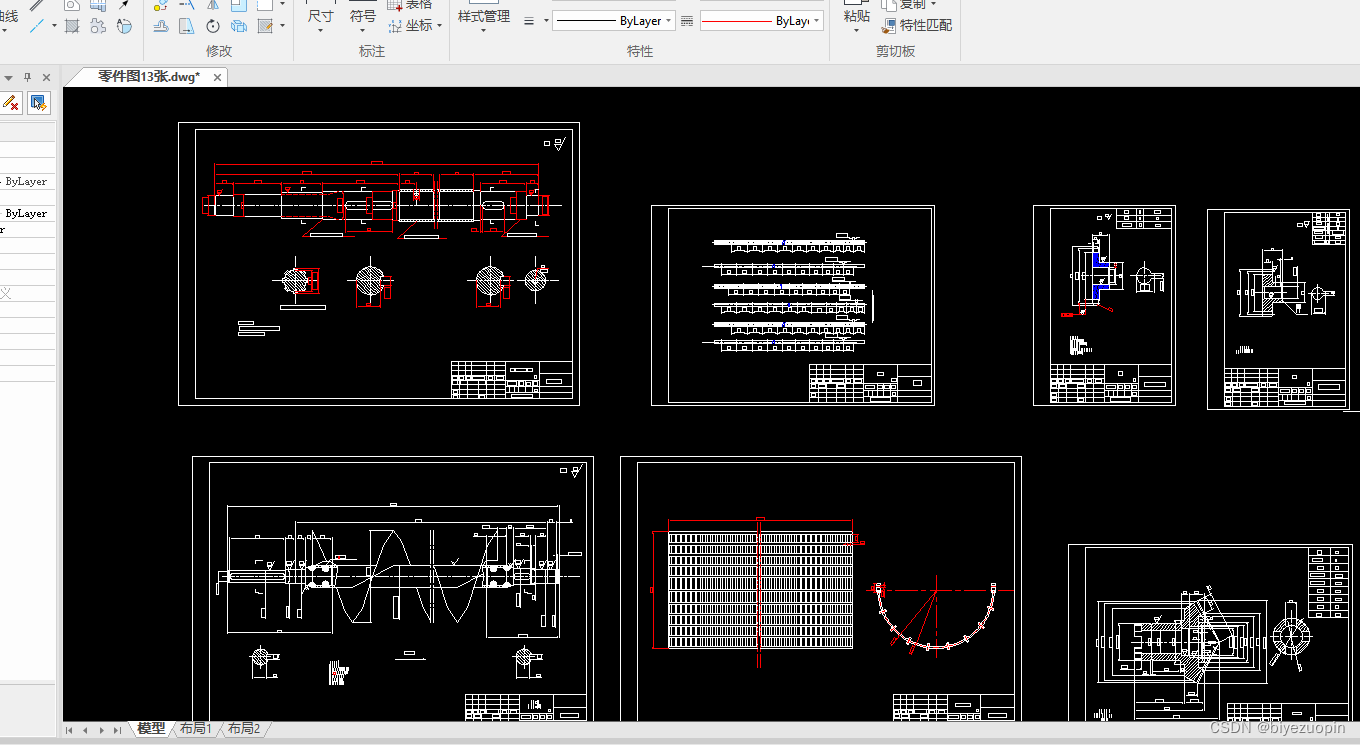The image size is (1360, 745).
Task: Click the dashed linetype icon
Action: click(687, 21)
